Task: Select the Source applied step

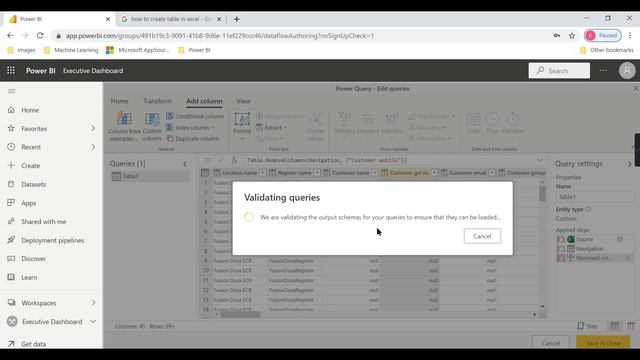Action: click(x=584, y=239)
